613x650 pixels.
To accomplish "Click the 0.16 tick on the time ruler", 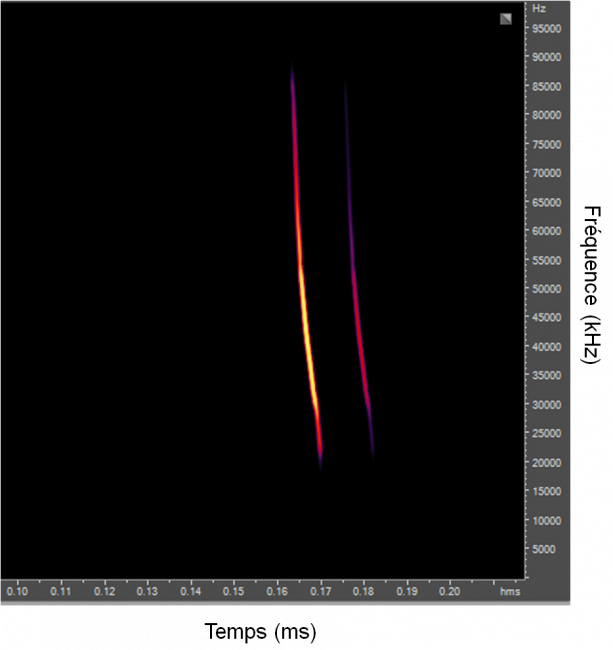I will [277, 592].
